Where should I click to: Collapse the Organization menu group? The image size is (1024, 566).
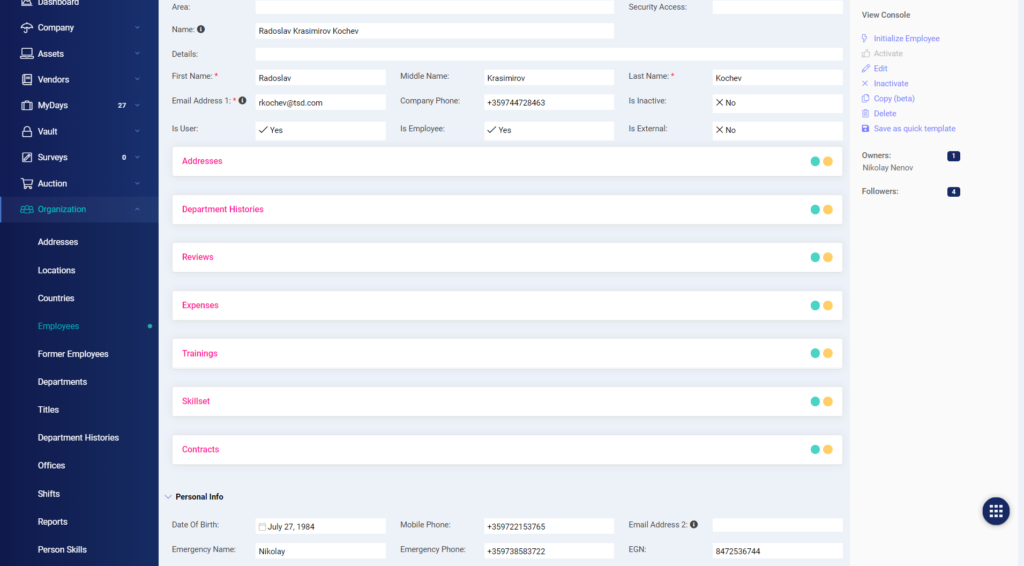point(136,209)
